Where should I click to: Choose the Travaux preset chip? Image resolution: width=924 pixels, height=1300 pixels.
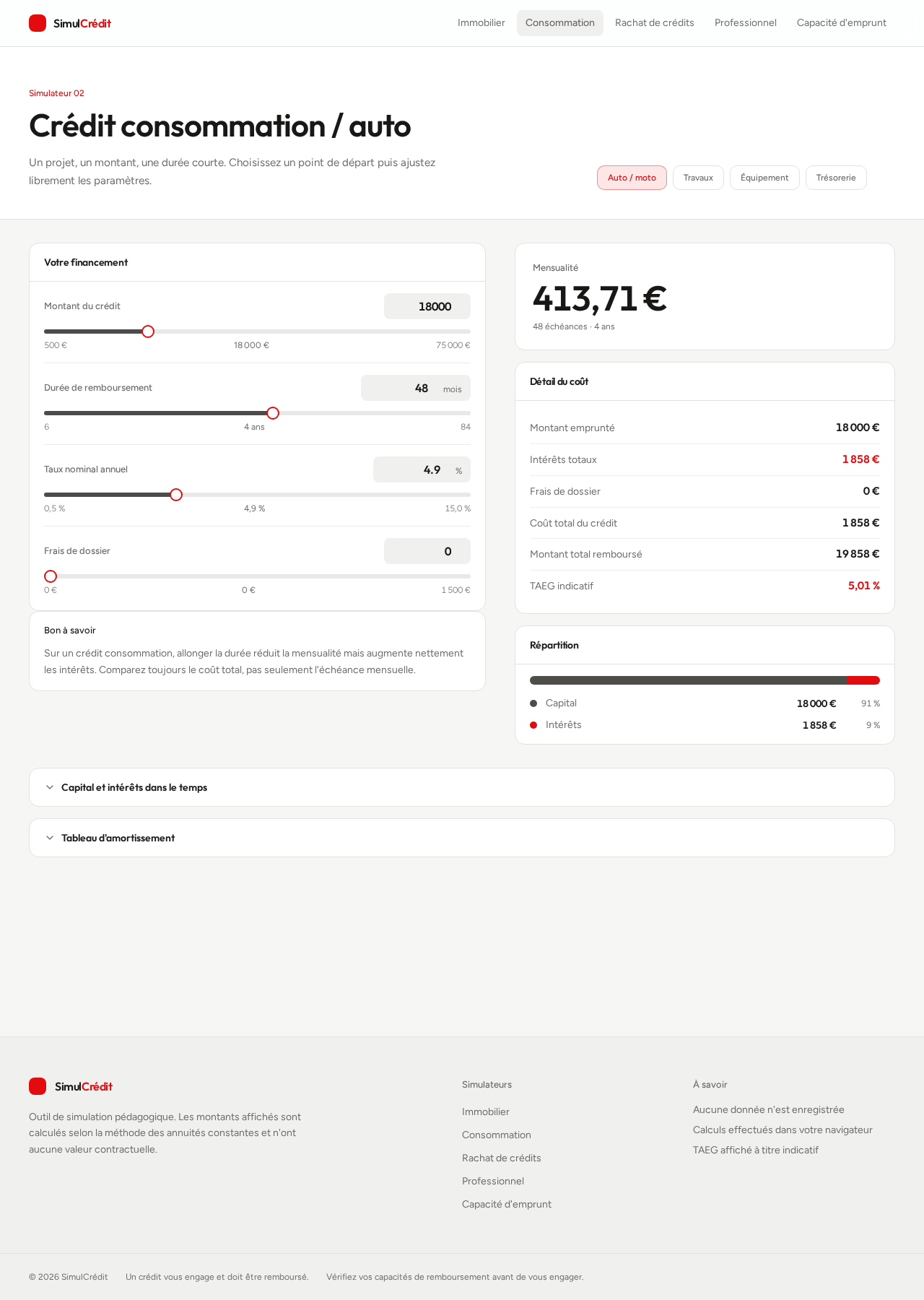(698, 178)
